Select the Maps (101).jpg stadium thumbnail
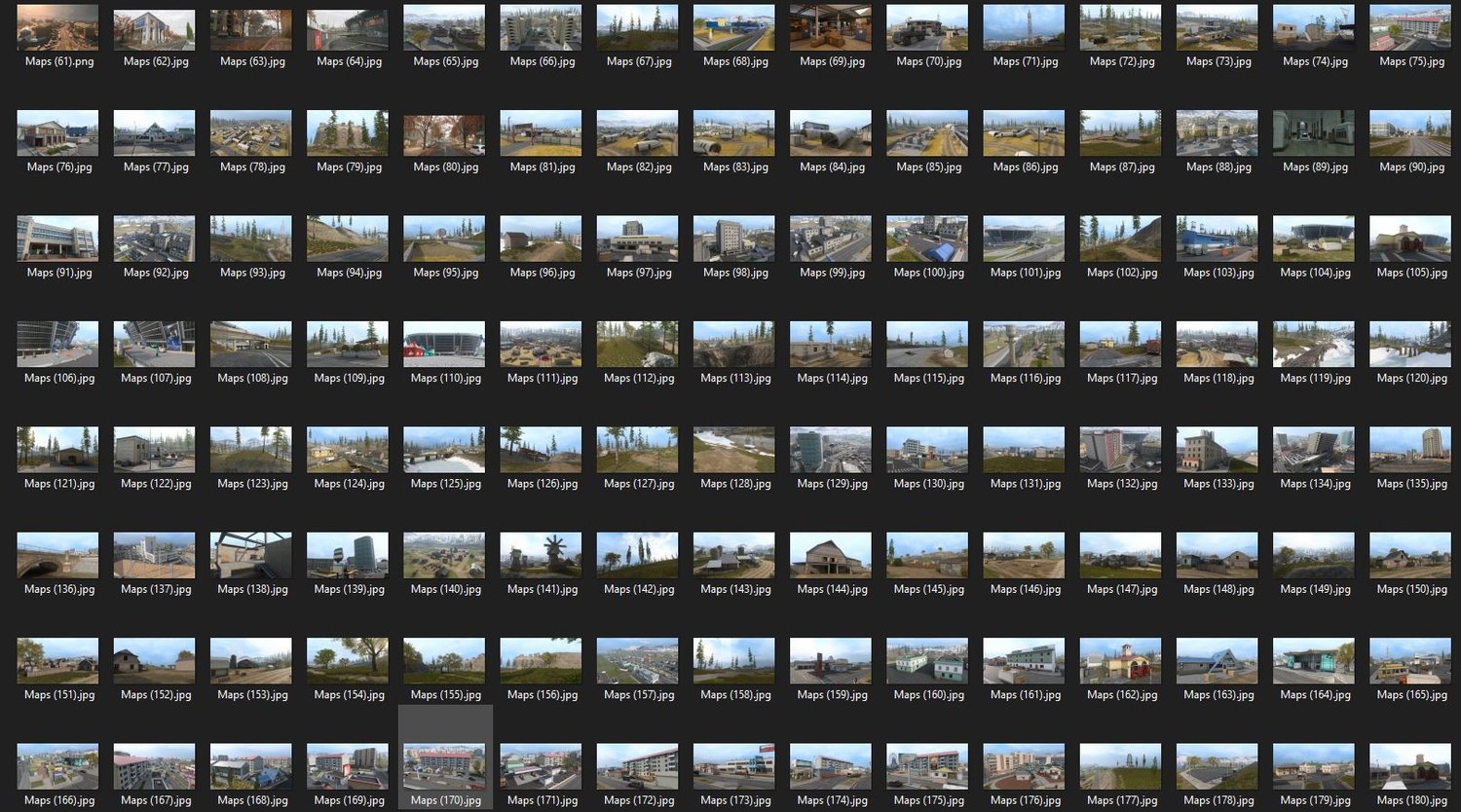The image size is (1461, 812). tap(1024, 239)
